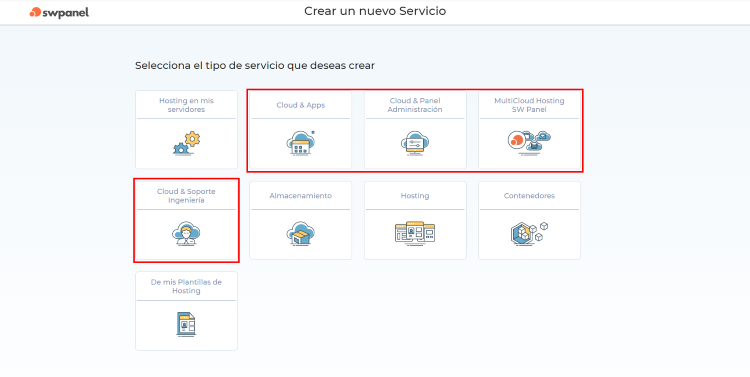The image size is (750, 377).
Task: Select the gears icon for hosting on own servers
Action: (x=187, y=143)
